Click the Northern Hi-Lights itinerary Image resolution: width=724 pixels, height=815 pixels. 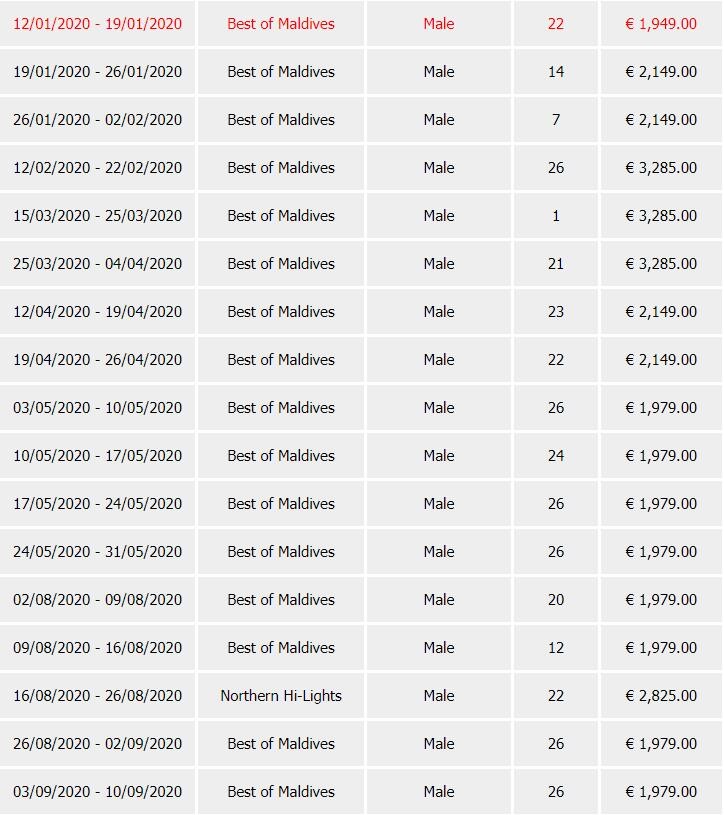[281, 695]
